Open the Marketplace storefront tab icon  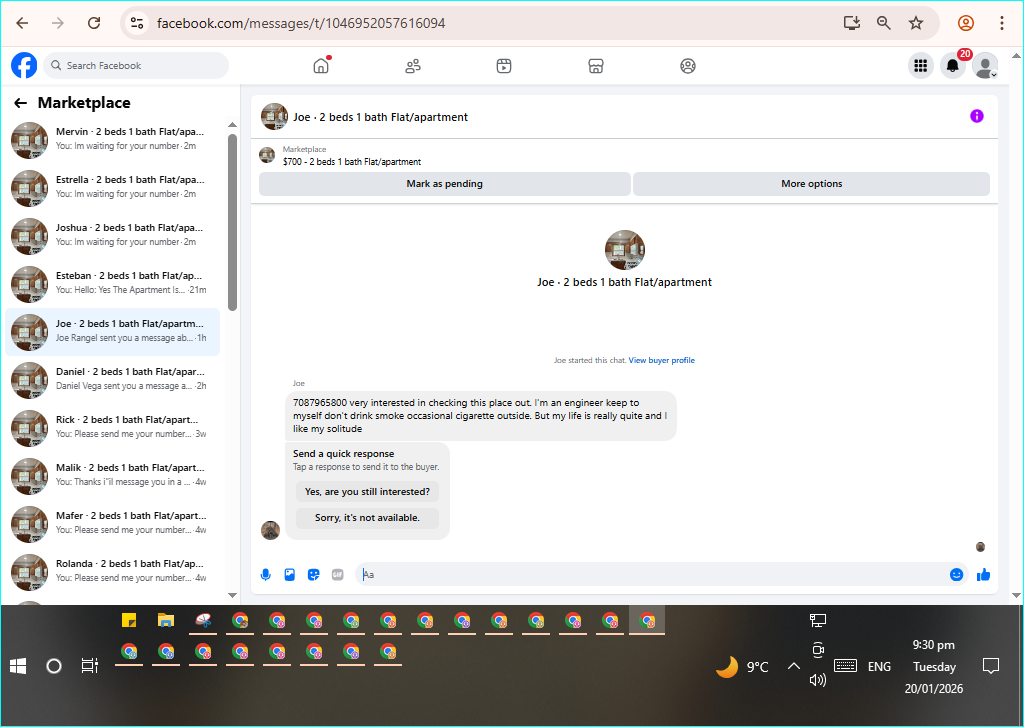596,66
